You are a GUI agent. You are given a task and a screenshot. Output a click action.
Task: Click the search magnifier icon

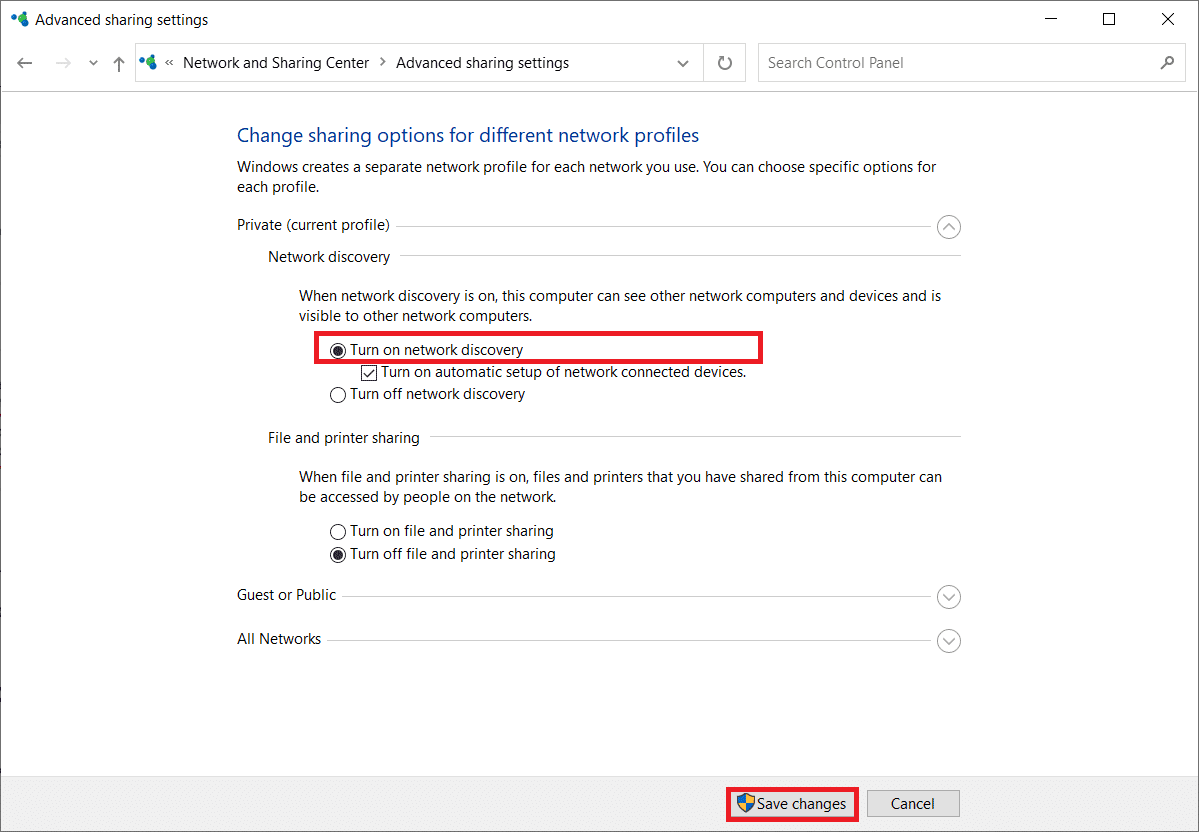1167,63
